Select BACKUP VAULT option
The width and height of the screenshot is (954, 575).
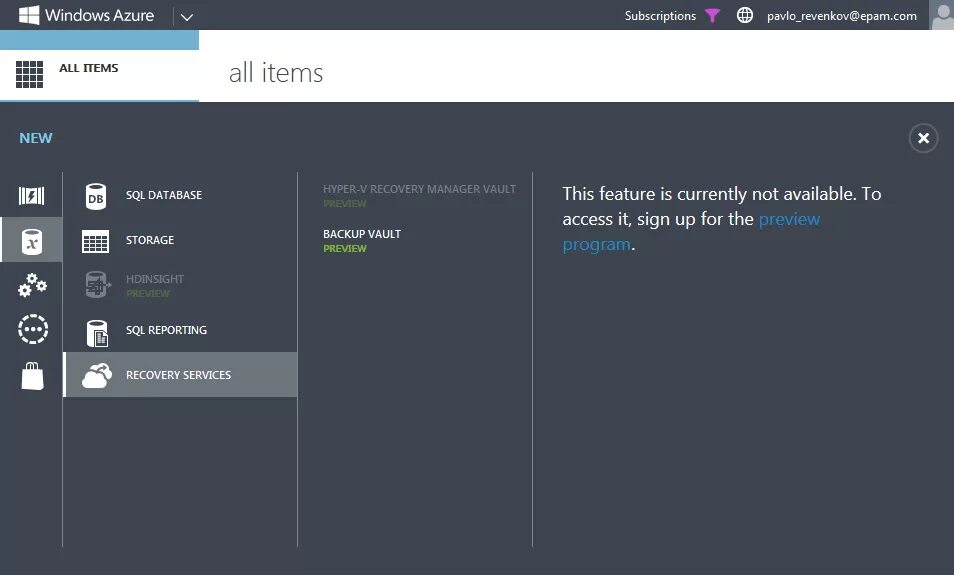pos(362,240)
